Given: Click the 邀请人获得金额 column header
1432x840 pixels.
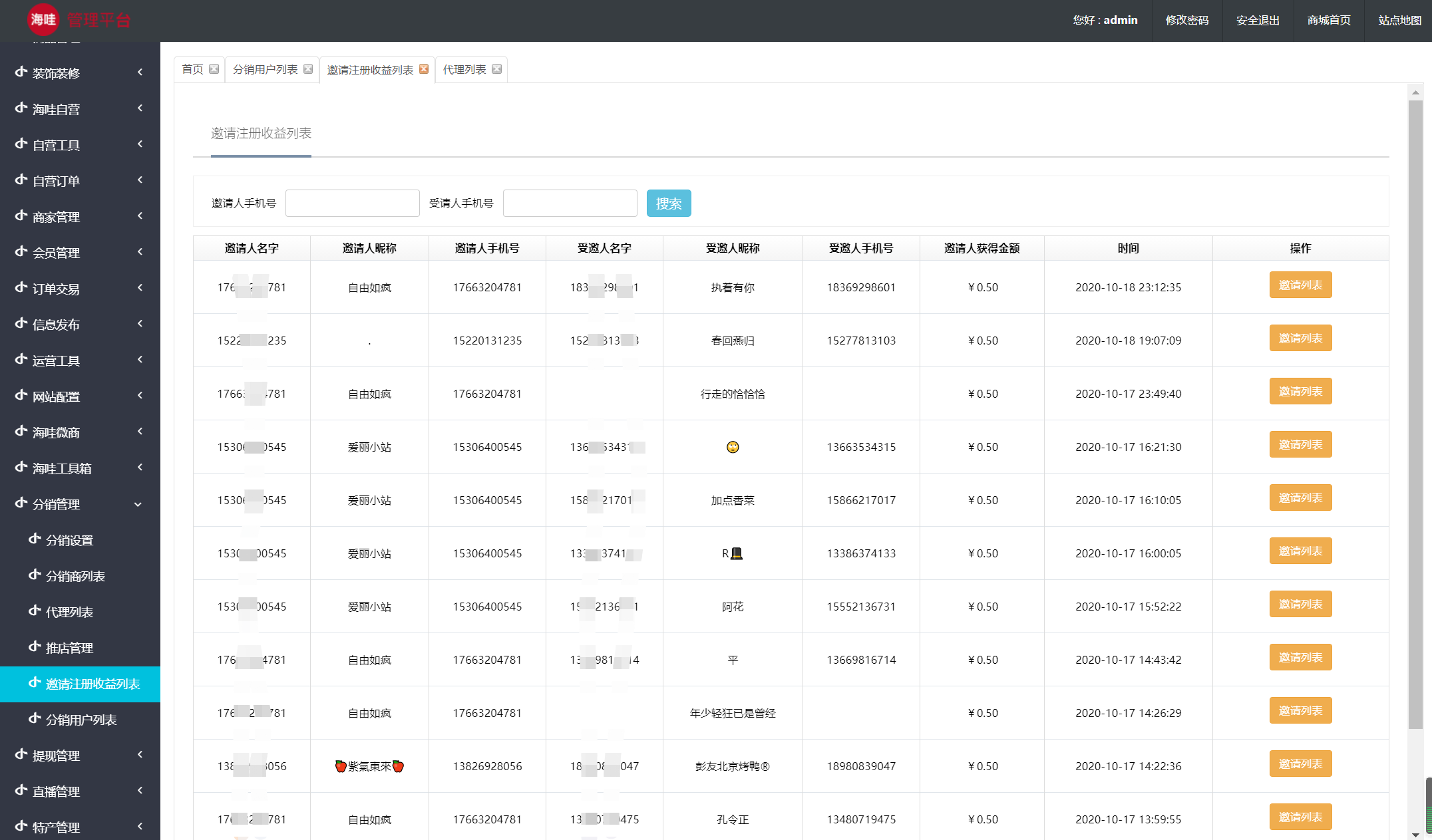Looking at the screenshot, I should click(x=982, y=248).
